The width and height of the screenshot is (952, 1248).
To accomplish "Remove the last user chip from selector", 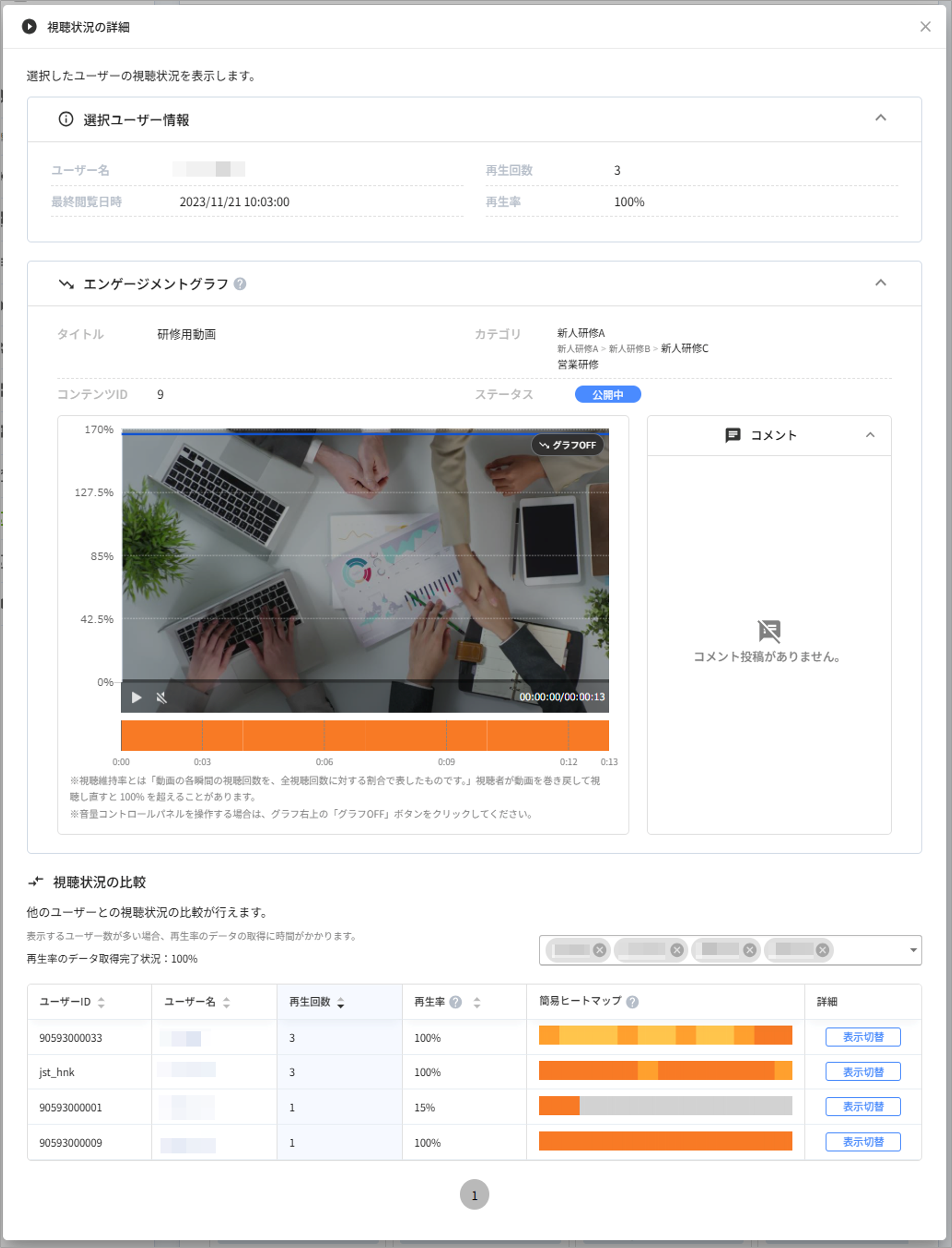I will pos(823,950).
